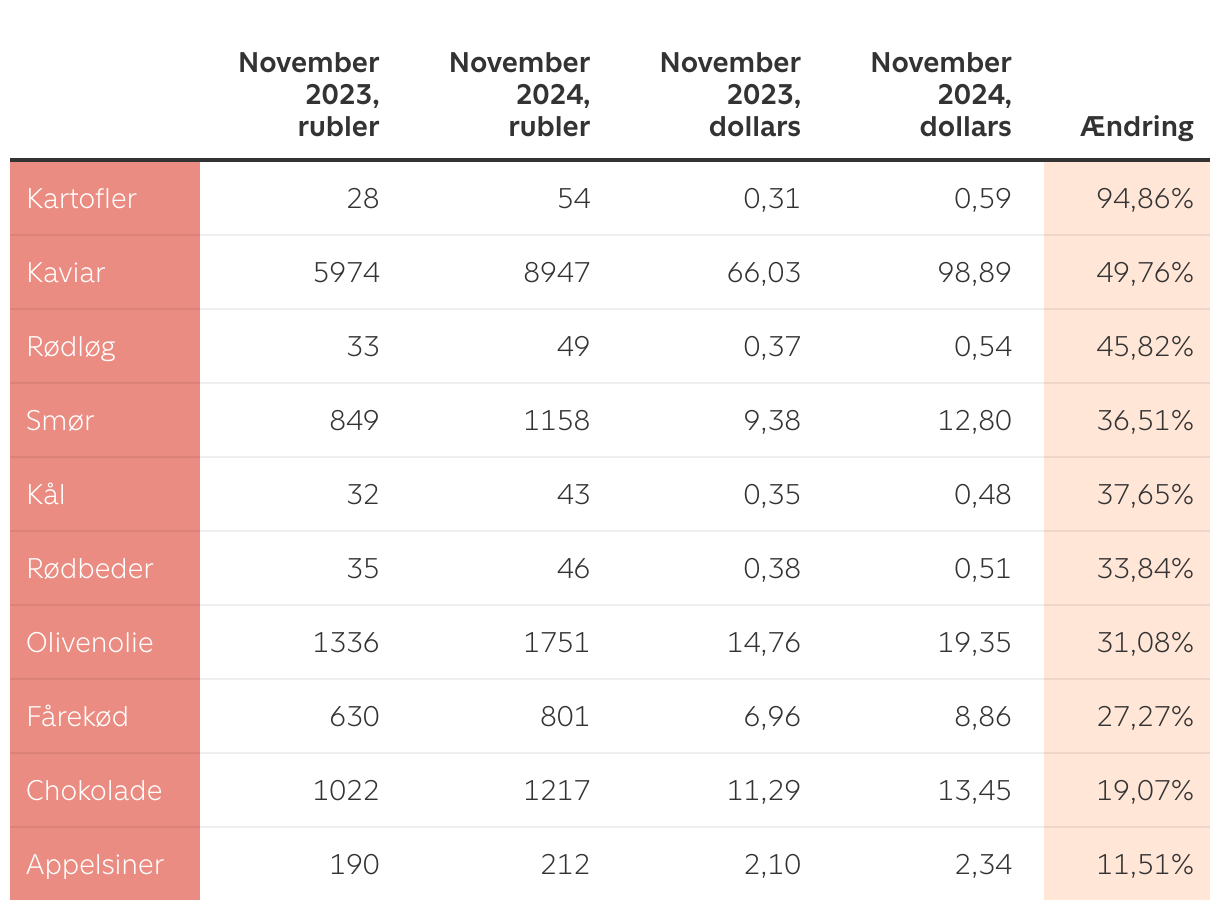Select the Smør 849 rubler value
This screenshot has width=1220, height=910.
[355, 420]
